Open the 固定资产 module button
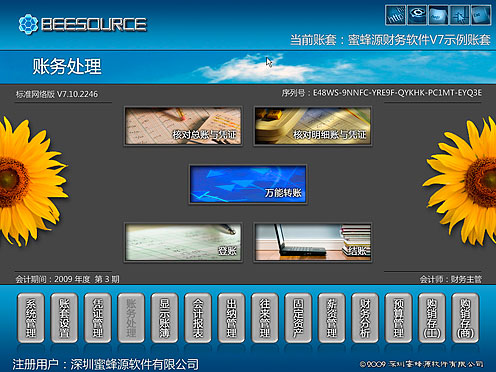Viewport: 496px width, 372px height. click(298, 318)
